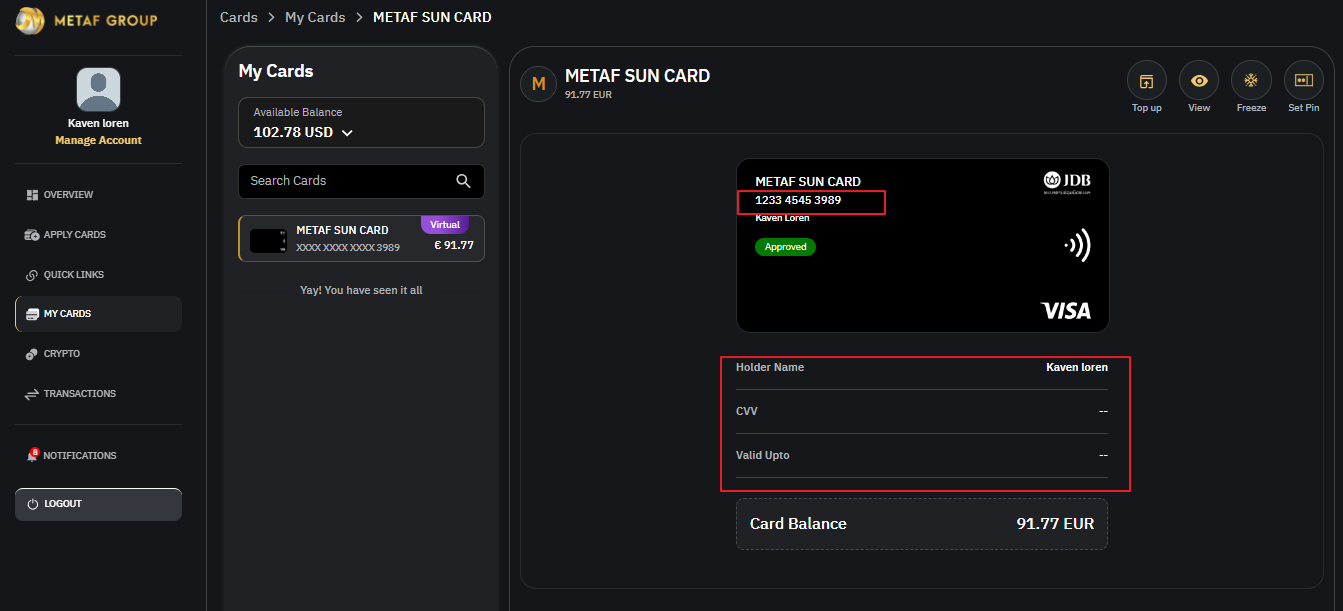Click the My Cards panel heading
Viewport: 1343px width, 611px height.
click(x=276, y=71)
